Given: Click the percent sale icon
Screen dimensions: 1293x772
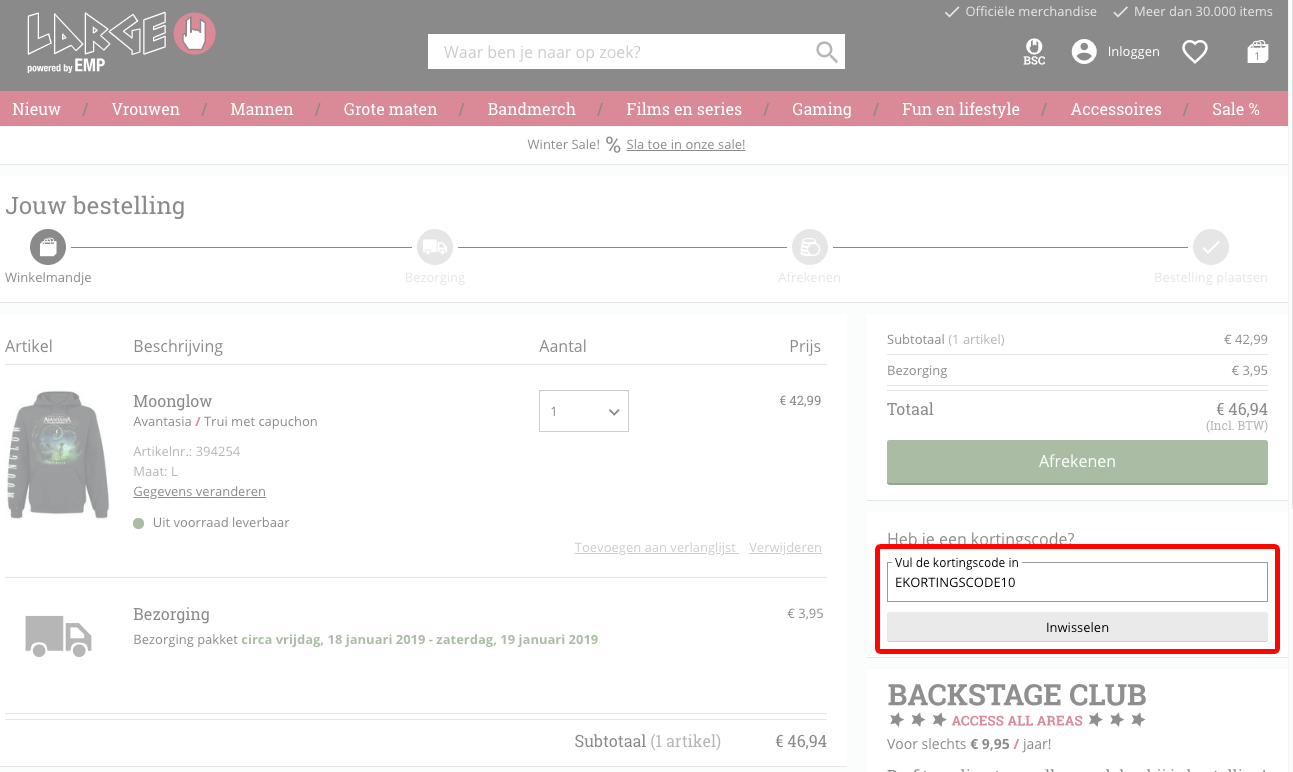Looking at the screenshot, I should (x=613, y=145).
